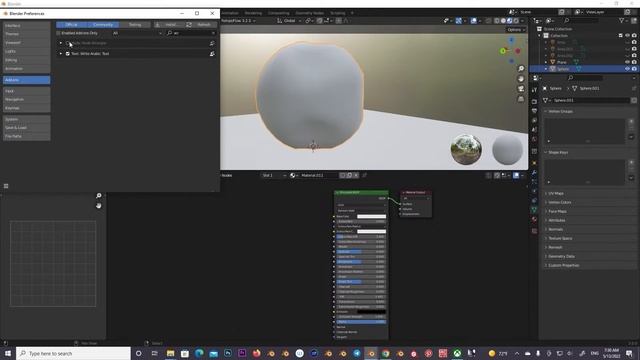
Task: Click the zoom icon in the image editor
Action: pyautogui.click(x=98, y=196)
